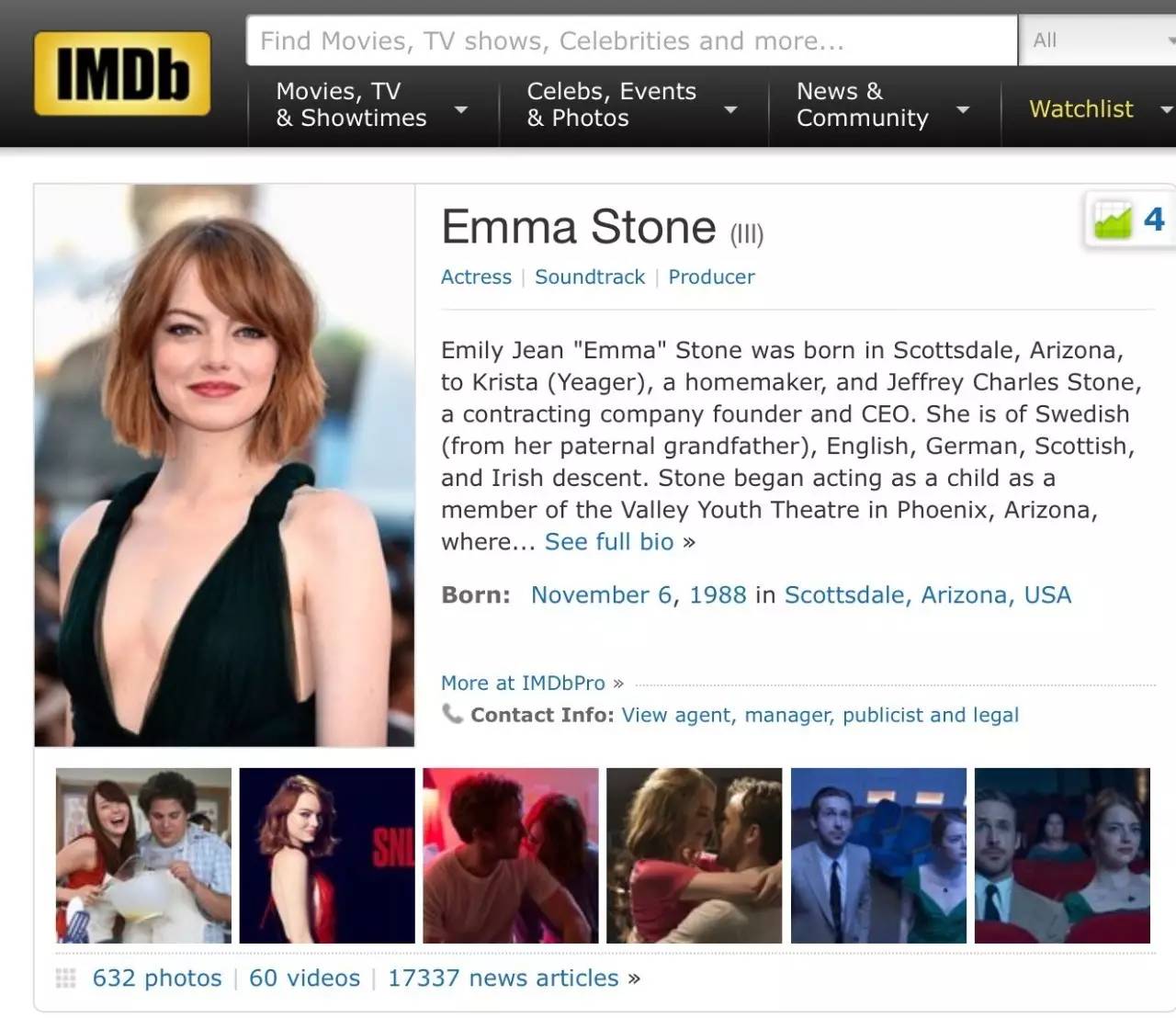This screenshot has width=1176, height=1018.
Task: Open the ratings chart icon showing 4
Action: click(1114, 220)
